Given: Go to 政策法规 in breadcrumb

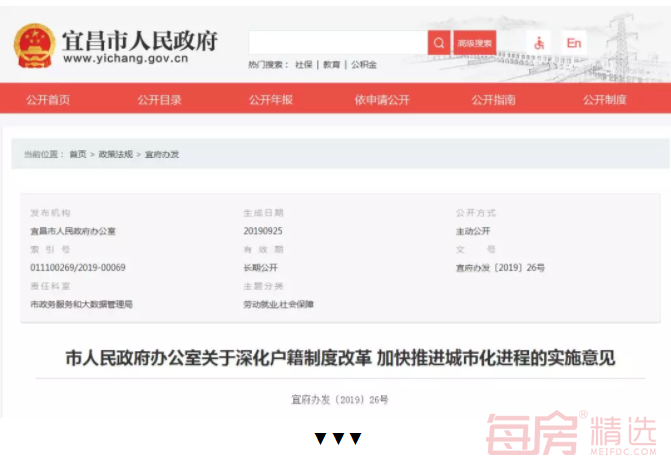Looking at the screenshot, I should tap(116, 154).
